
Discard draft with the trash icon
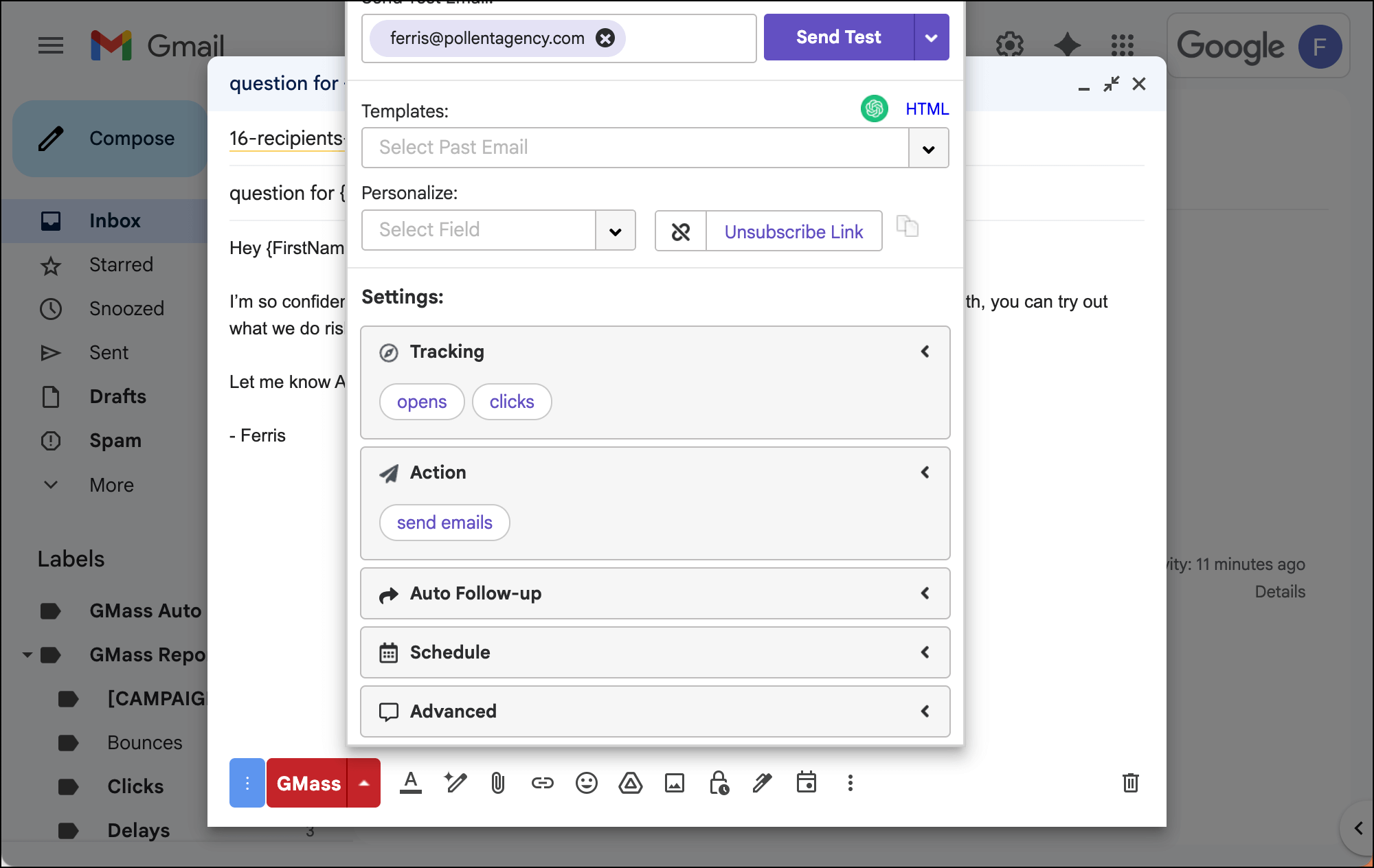pyautogui.click(x=1130, y=783)
